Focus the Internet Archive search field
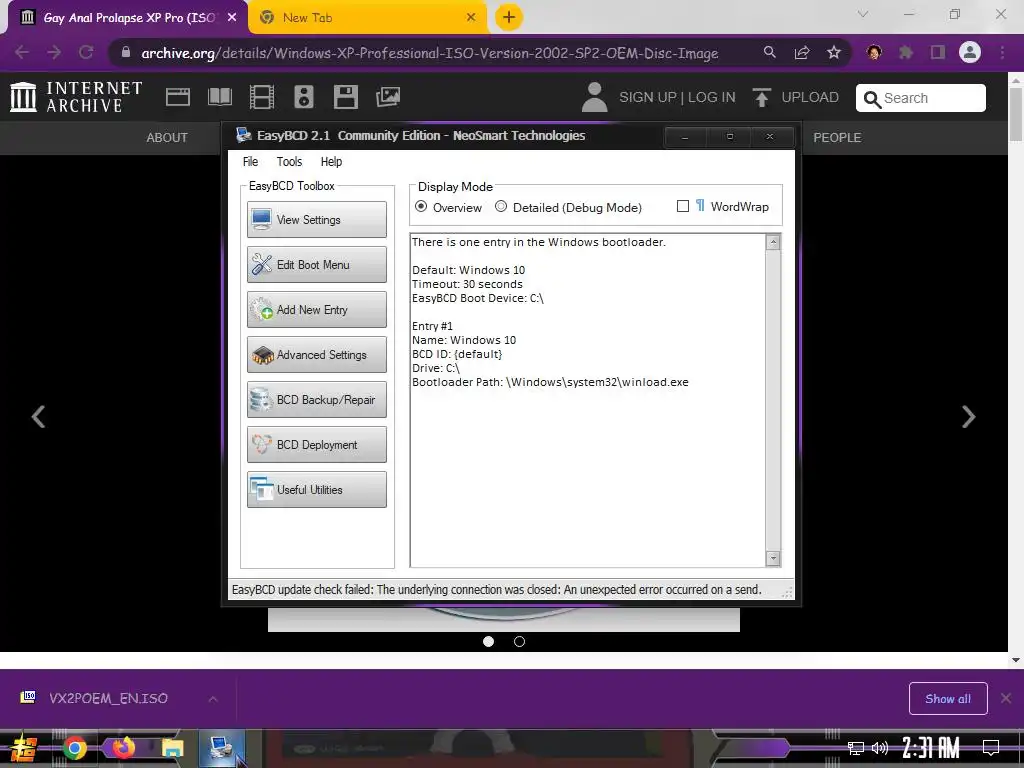1024x768 pixels. [920, 98]
